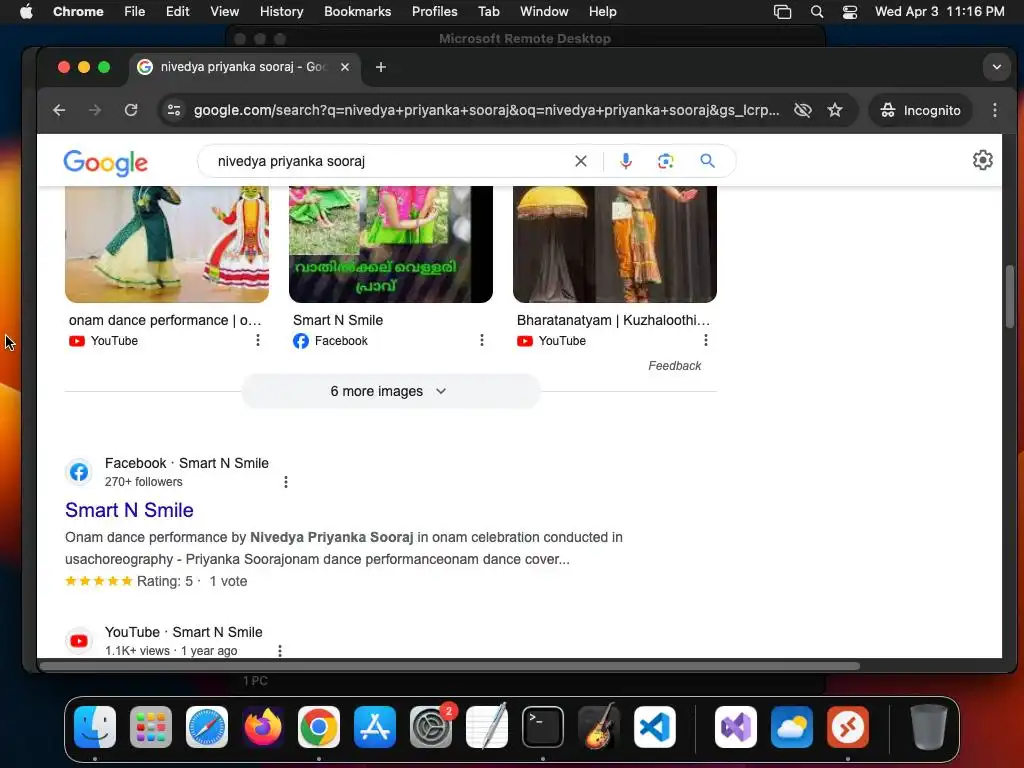This screenshot has width=1024, height=768.
Task: Open GarageBand from the dock
Action: coord(599,727)
